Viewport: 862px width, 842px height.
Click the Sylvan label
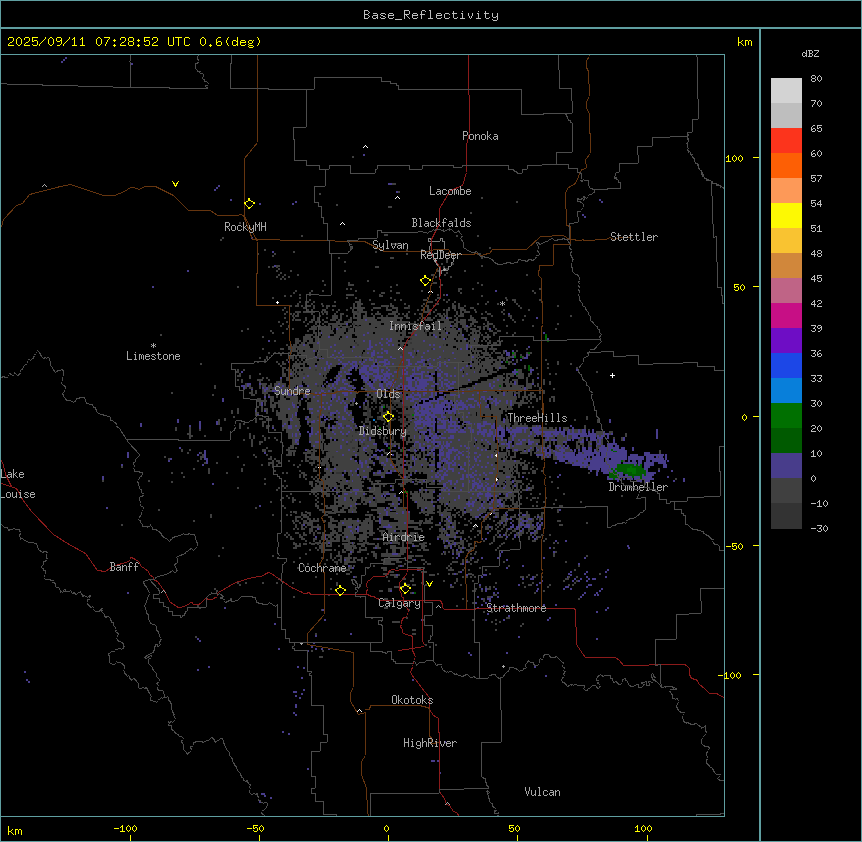point(390,245)
